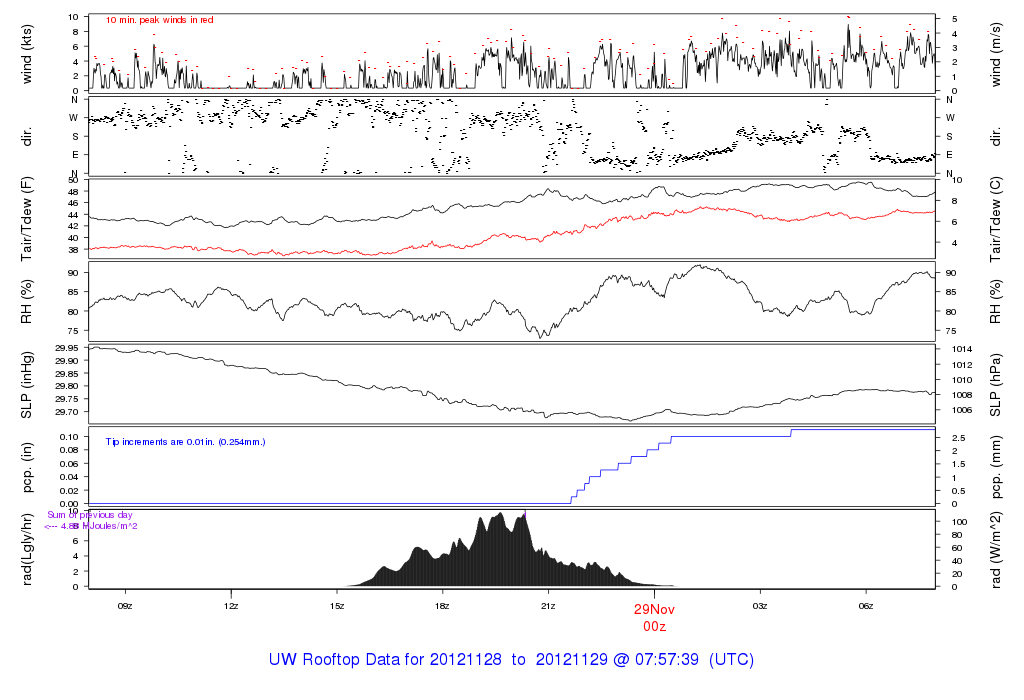Click the 29Nov 00z date marker
Screen dimensions: 1024x700
coord(654,616)
